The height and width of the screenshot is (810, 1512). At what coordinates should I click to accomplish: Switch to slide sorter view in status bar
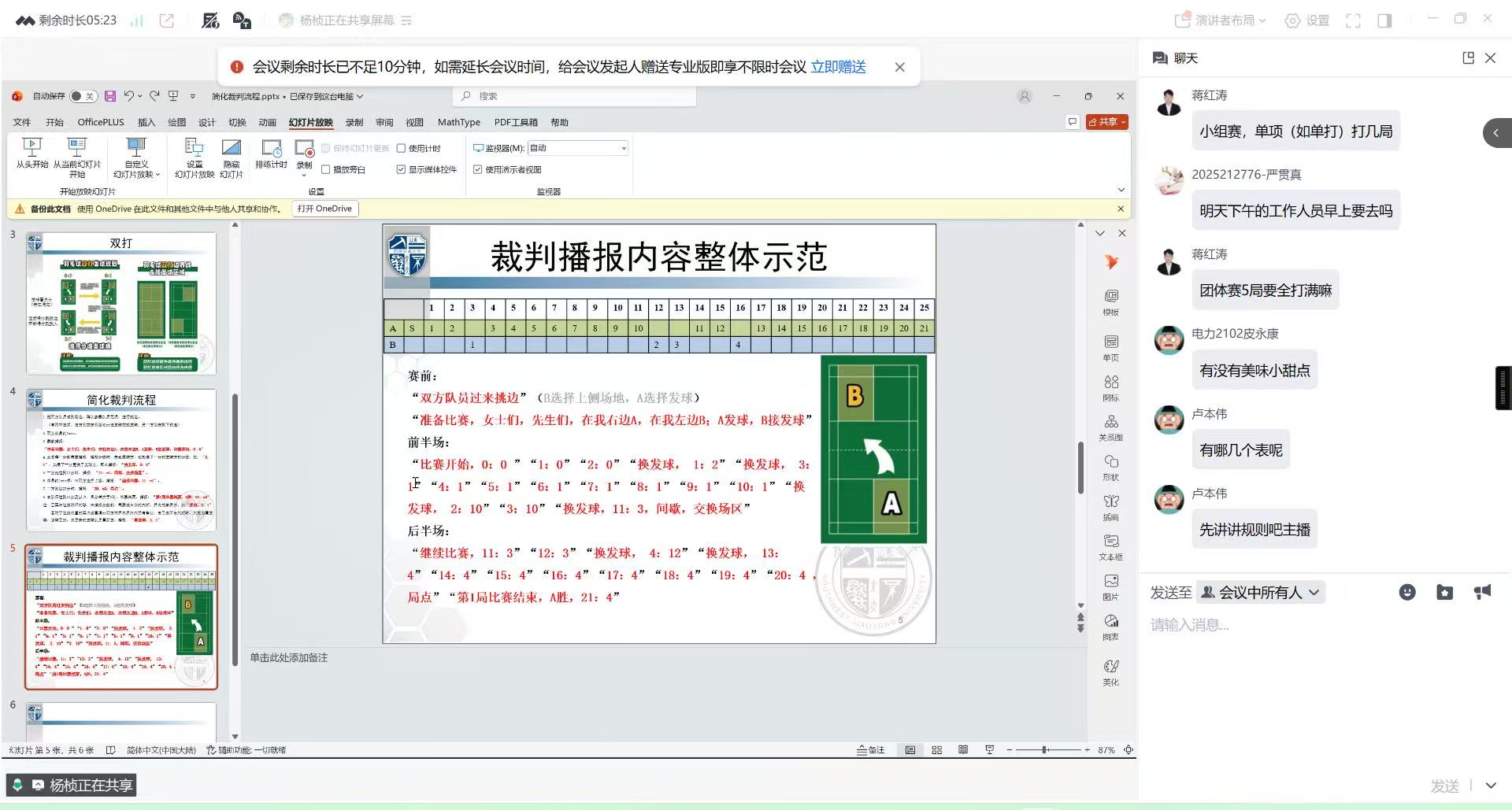click(936, 750)
